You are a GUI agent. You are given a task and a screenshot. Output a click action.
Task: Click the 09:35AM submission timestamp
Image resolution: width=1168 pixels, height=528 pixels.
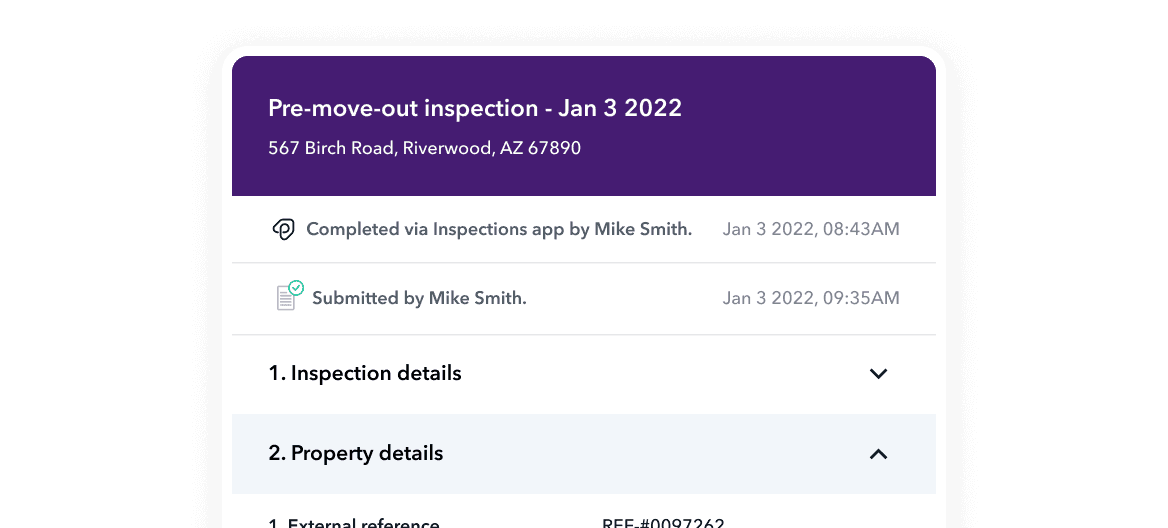click(x=811, y=299)
